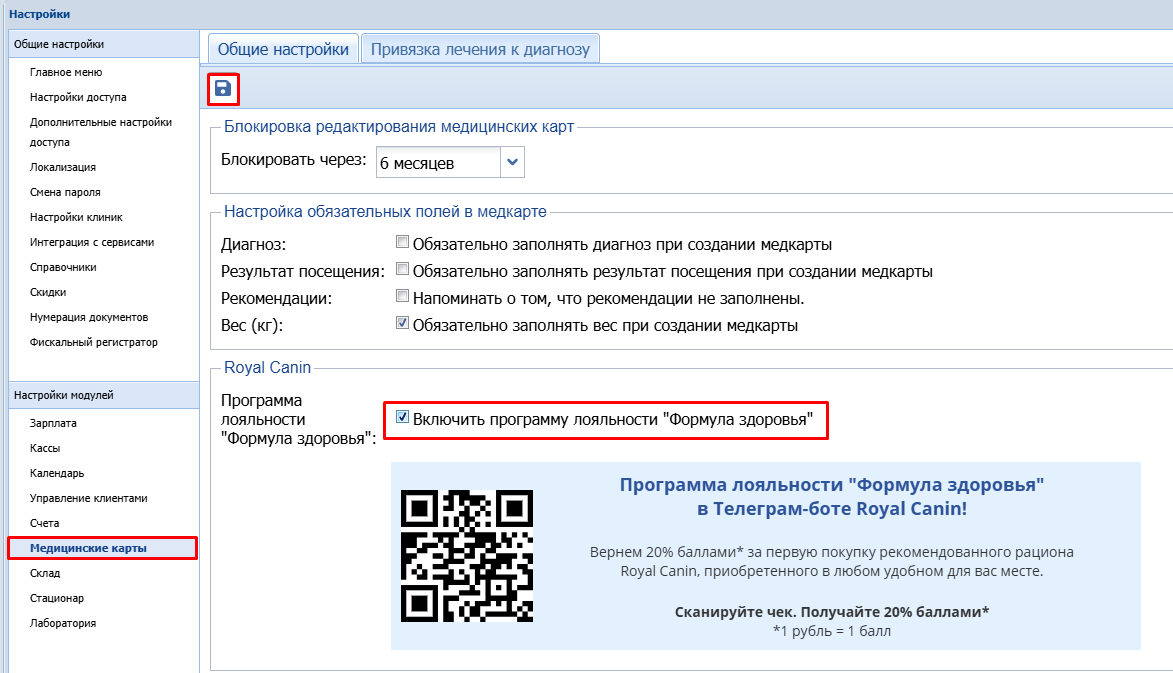The width and height of the screenshot is (1173, 673).
Task: Switch to 'Привязка лечения к диагнозу' tab
Action: pos(480,49)
